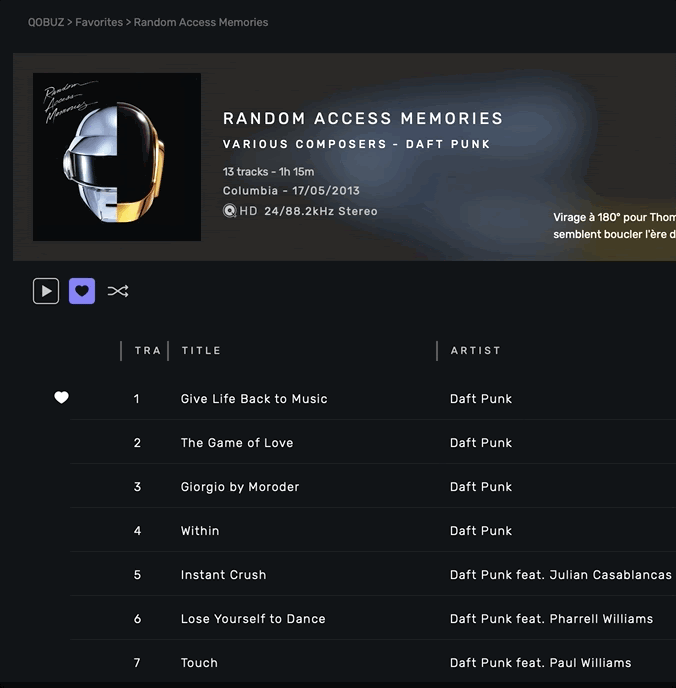This screenshot has height=688, width=676.
Task: Click track number 3
Action: (137, 487)
